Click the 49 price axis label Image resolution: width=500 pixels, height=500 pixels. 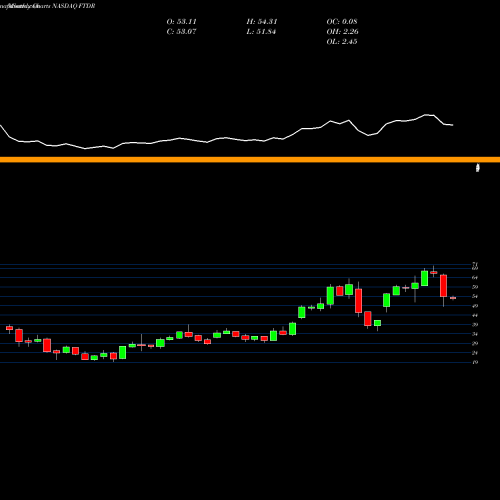[x=475, y=306]
